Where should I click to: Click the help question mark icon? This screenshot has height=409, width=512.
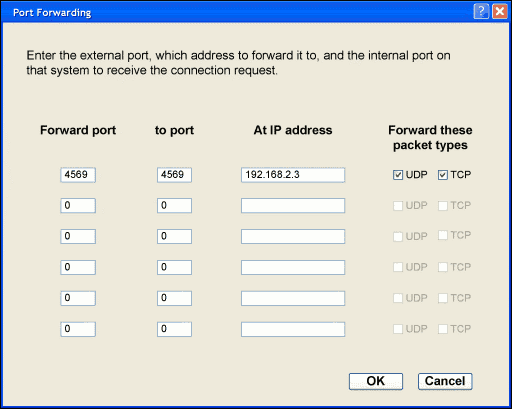(x=481, y=12)
